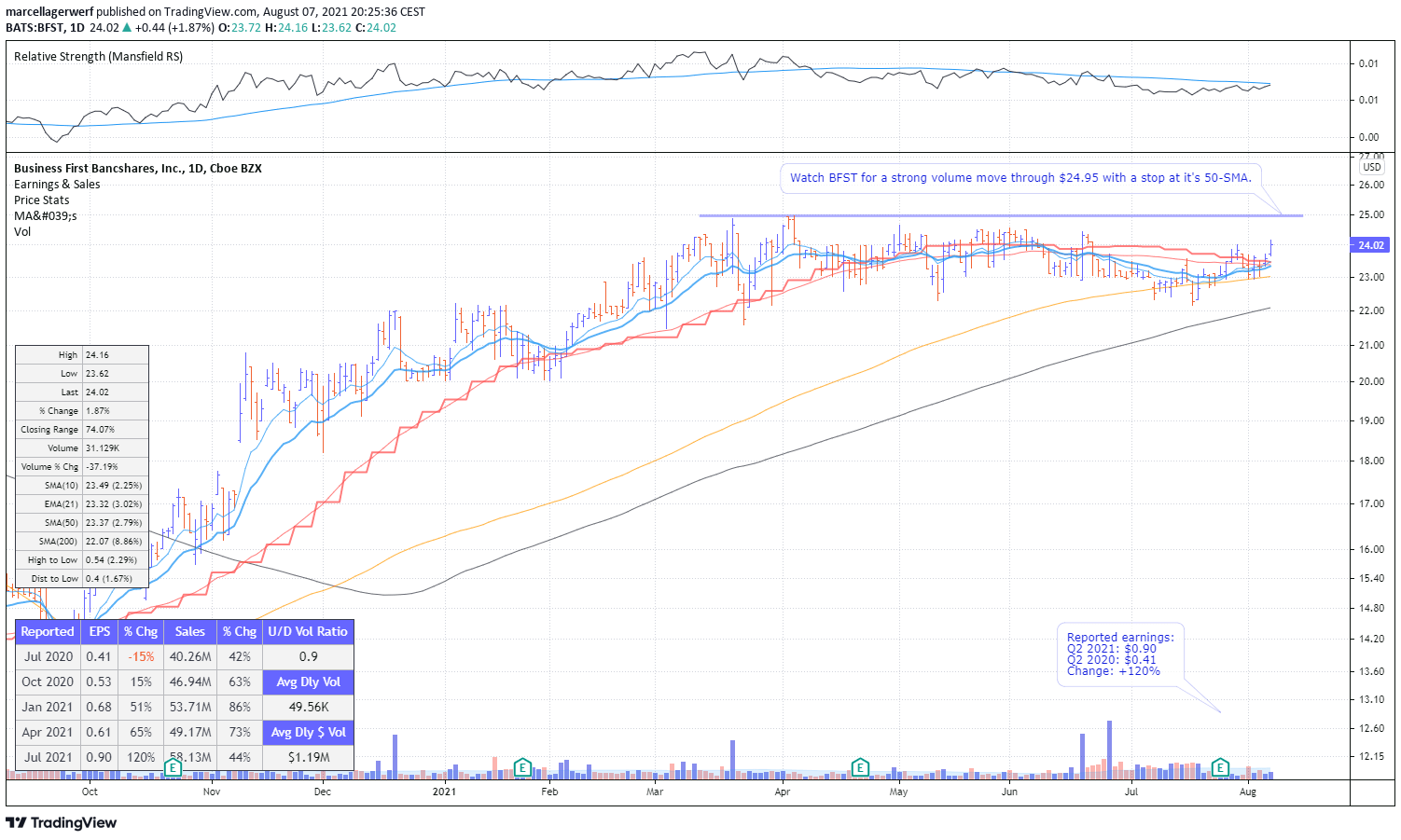Image resolution: width=1401 pixels, height=840 pixels.
Task: Click the 'Jan 2021' row in earnings table
Action: pyautogui.click(x=139, y=708)
